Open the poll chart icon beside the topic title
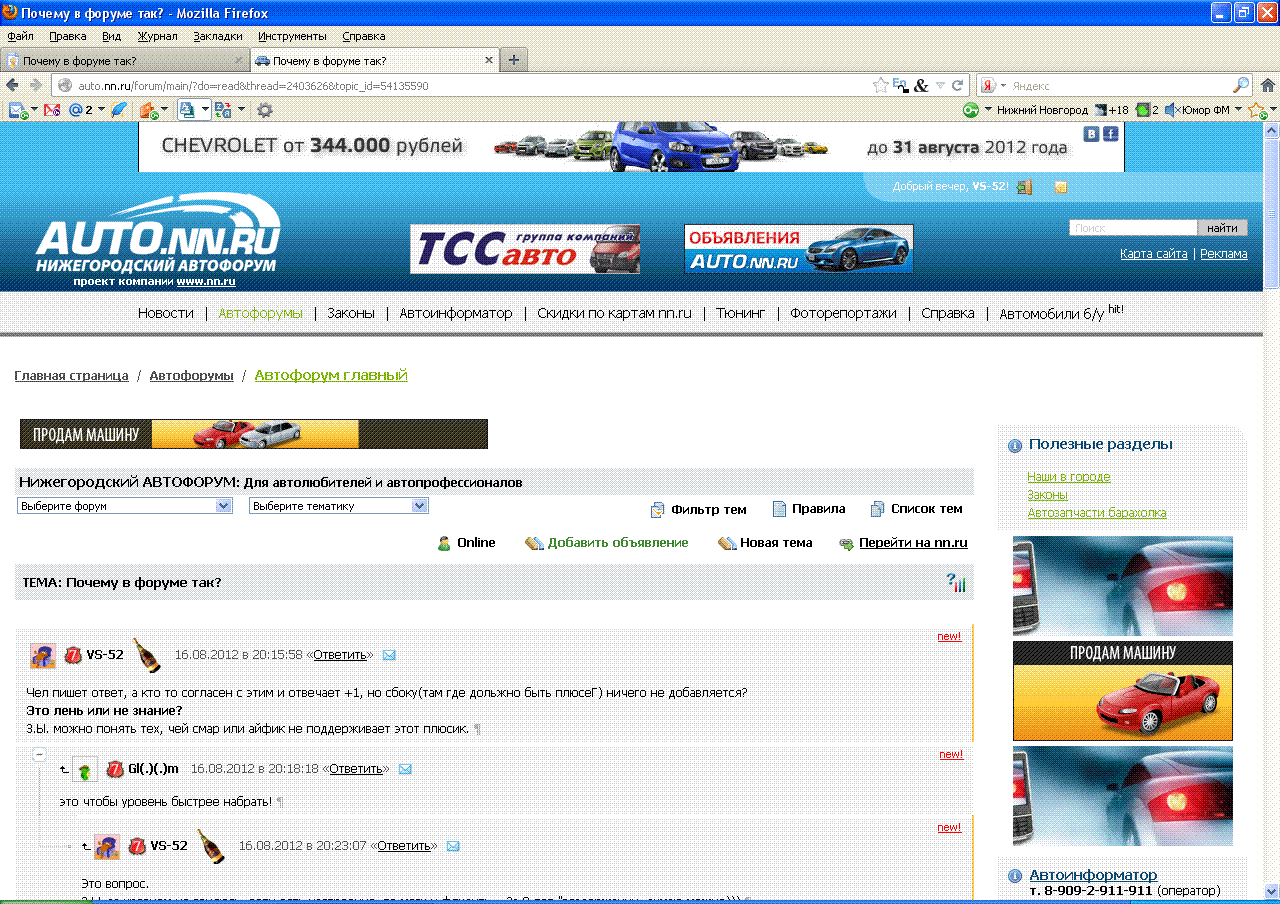The width and height of the screenshot is (1280, 904). click(956, 582)
